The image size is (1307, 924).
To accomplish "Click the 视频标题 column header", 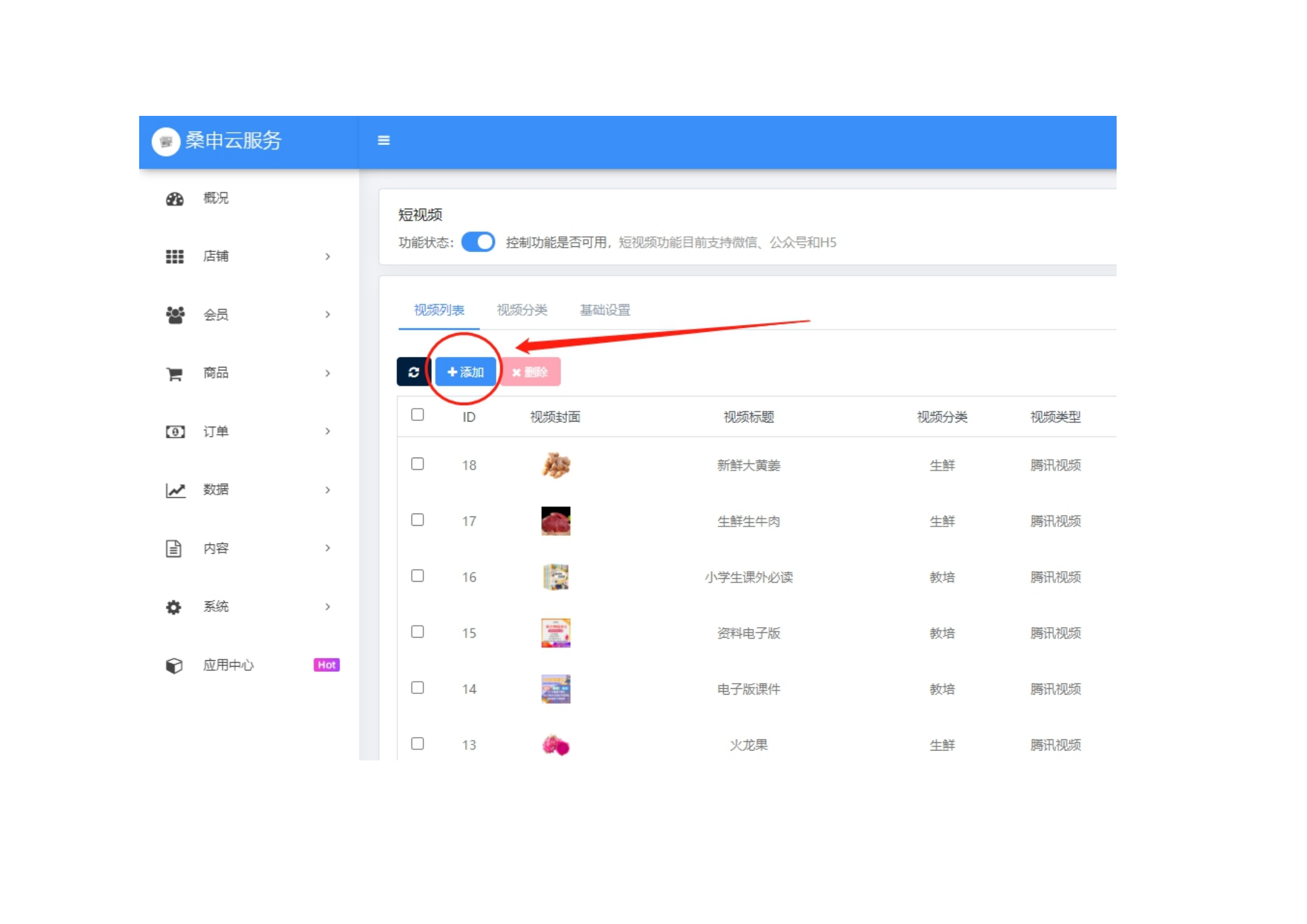I will click(749, 417).
